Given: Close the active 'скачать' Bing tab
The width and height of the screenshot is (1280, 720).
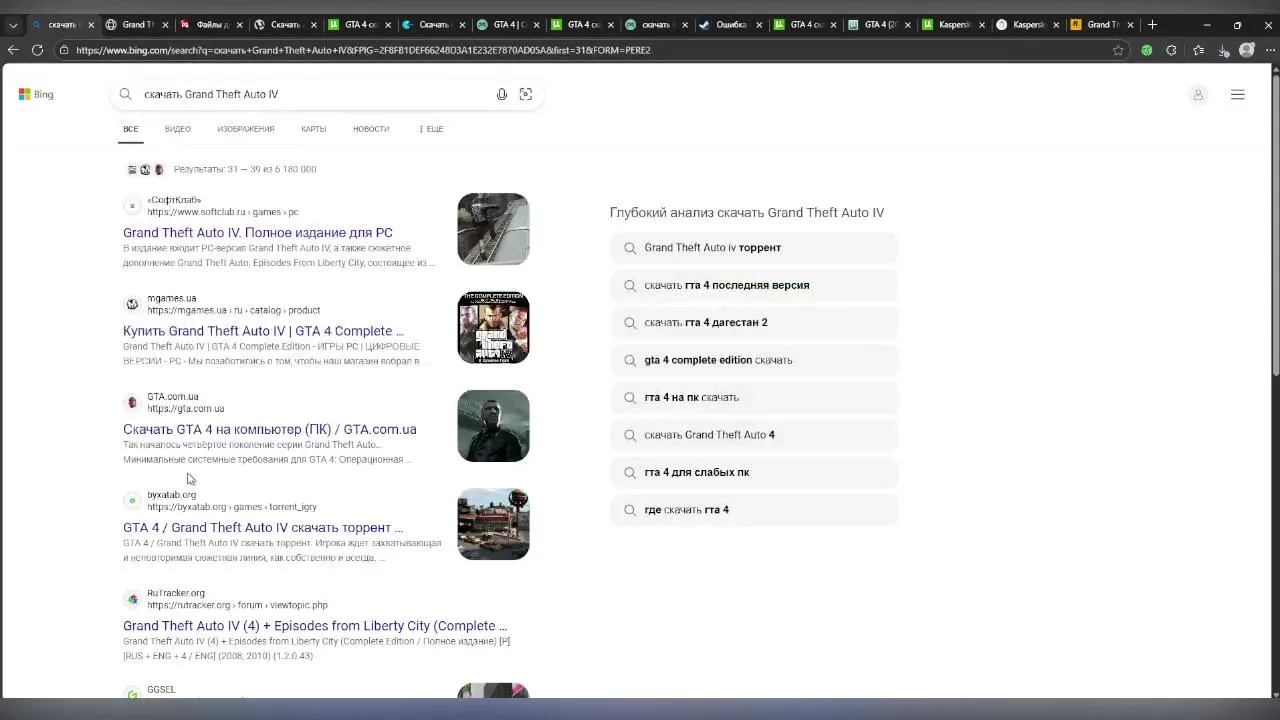Looking at the screenshot, I should pyautogui.click(x=90, y=25).
